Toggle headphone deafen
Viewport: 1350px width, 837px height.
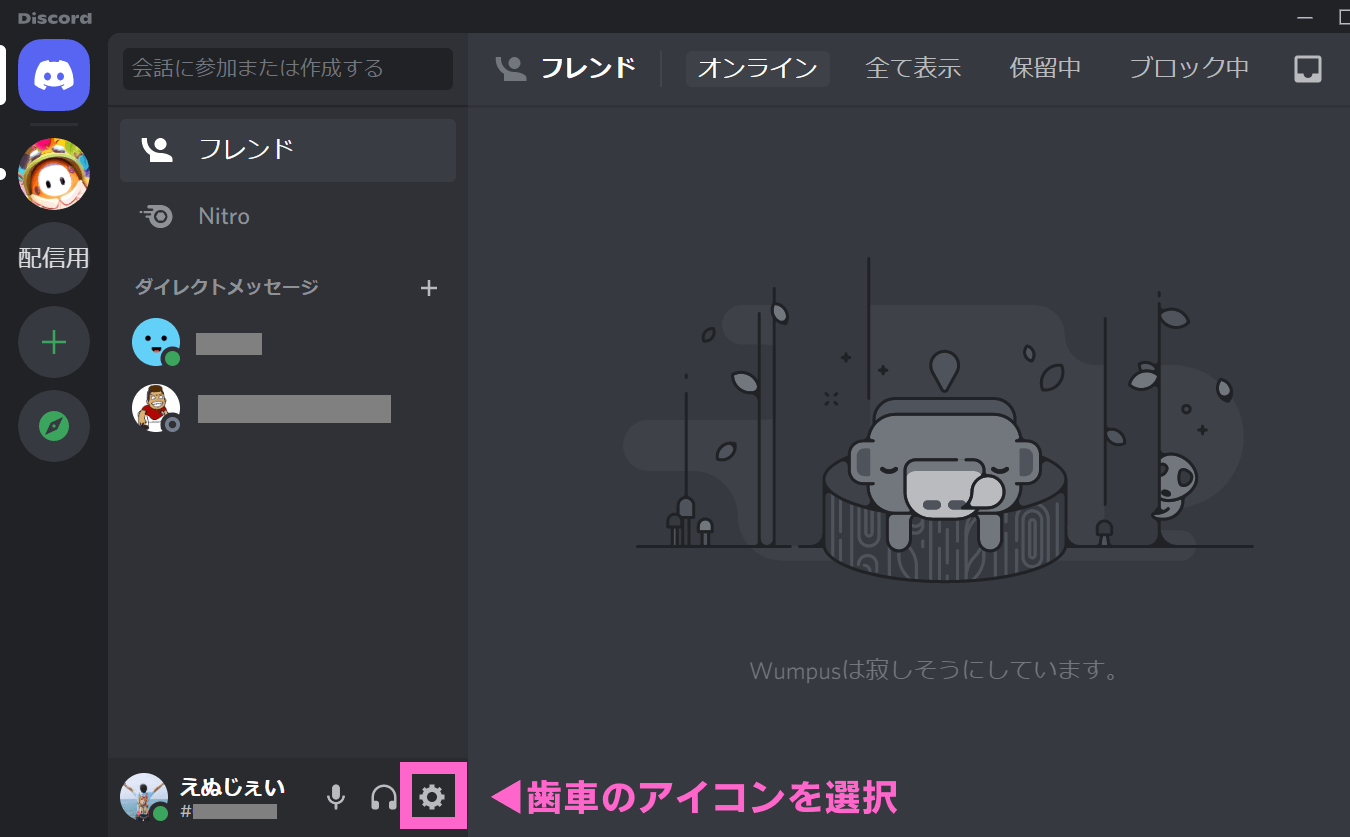(384, 797)
